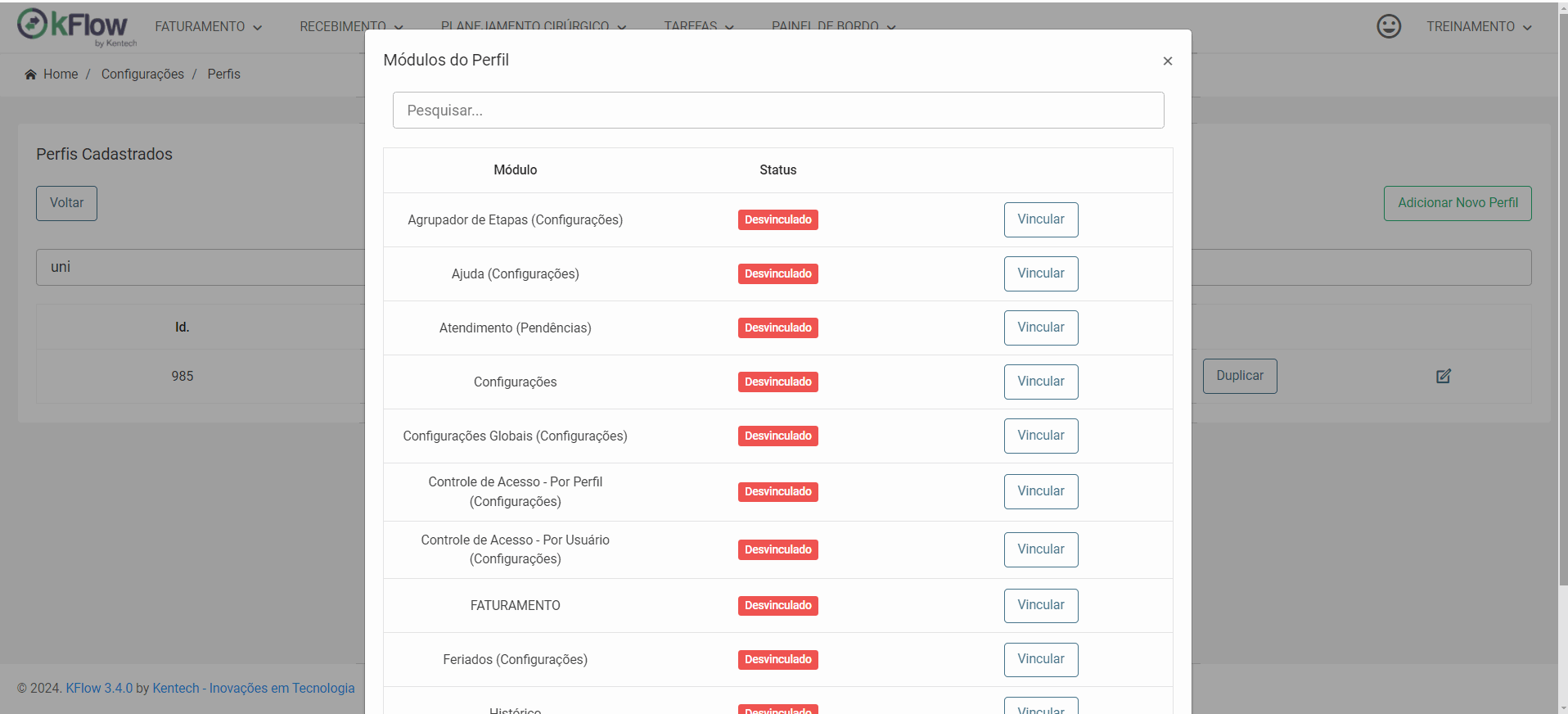The image size is (1568, 714).
Task: Open the TREINAMENTO user dropdown
Action: [1479, 26]
